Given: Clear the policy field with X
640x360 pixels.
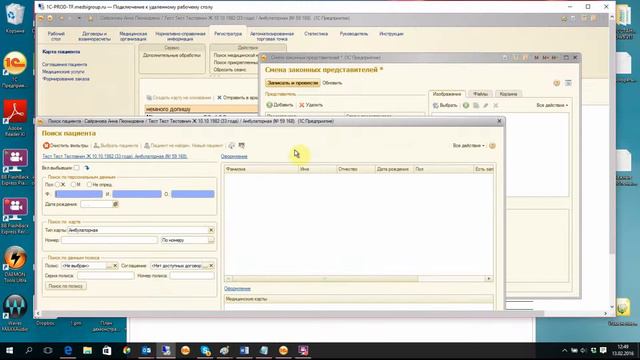Looking at the screenshot, I should [115, 266].
